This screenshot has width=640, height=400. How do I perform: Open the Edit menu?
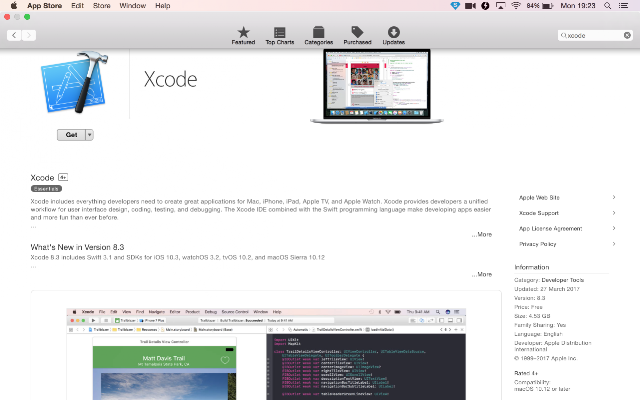[77, 6]
